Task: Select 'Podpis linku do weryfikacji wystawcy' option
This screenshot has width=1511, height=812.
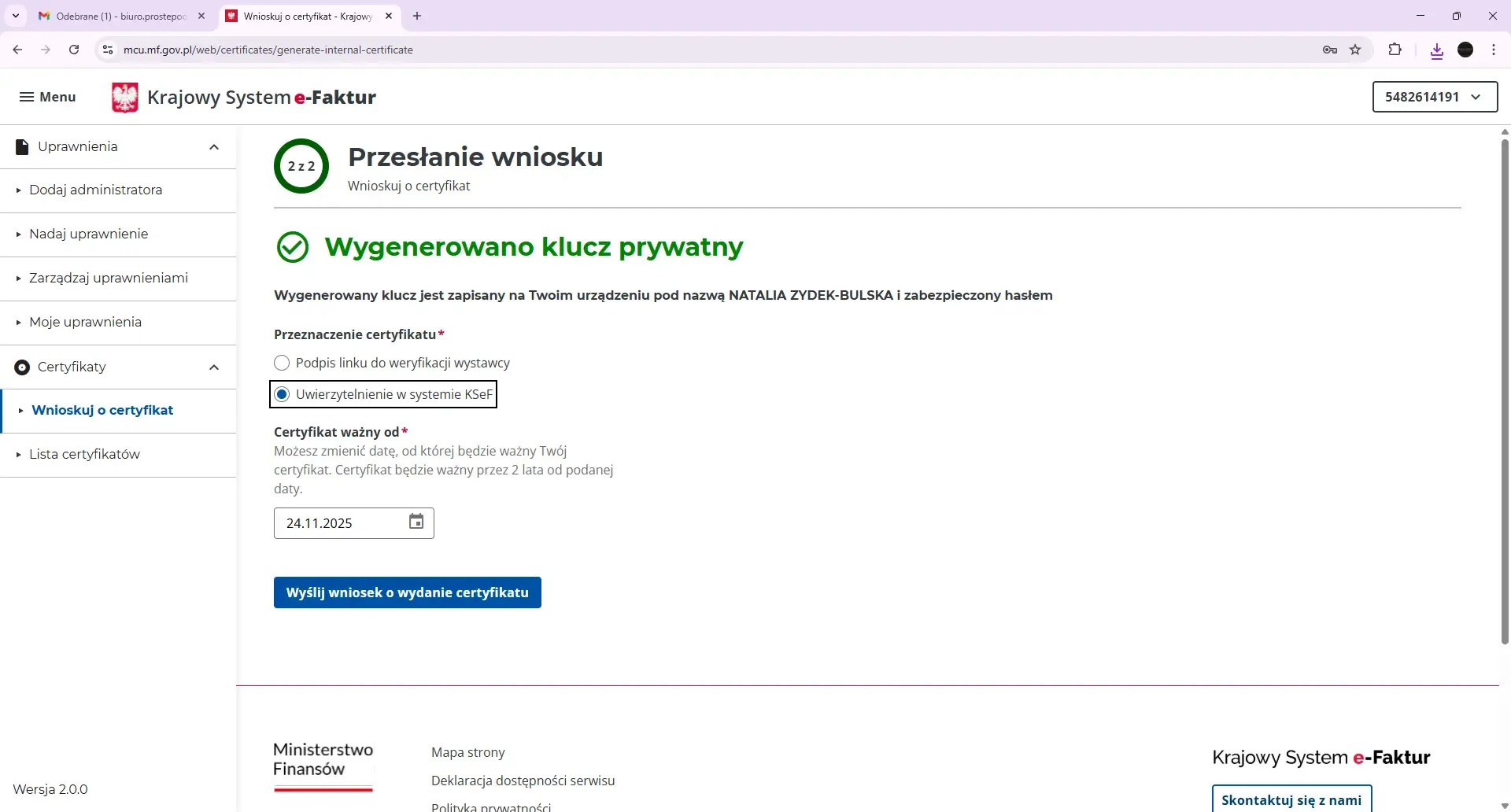Action: point(281,363)
